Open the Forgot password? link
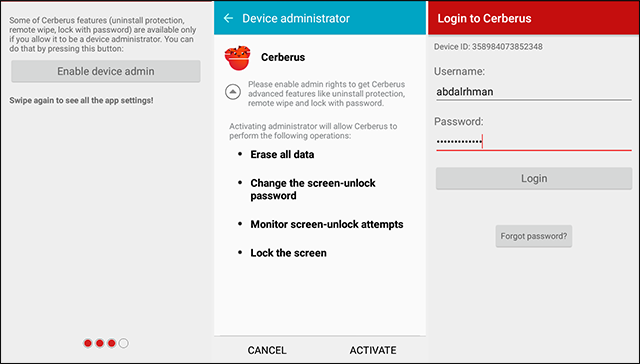 tap(534, 236)
